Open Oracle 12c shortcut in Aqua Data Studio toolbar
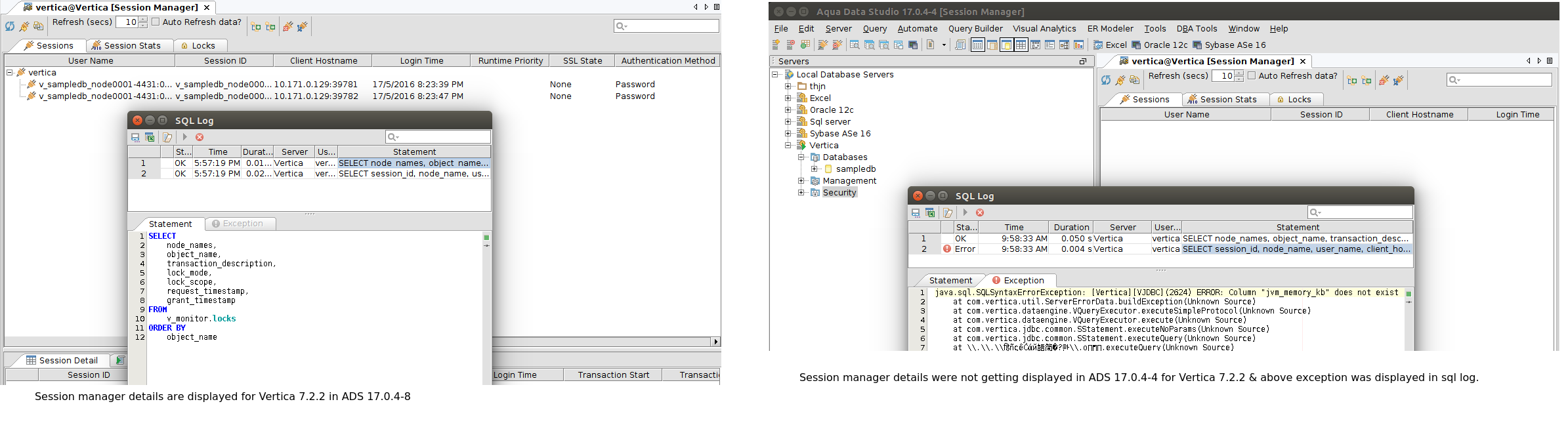This screenshot has height=446, width=1568. click(x=1160, y=45)
